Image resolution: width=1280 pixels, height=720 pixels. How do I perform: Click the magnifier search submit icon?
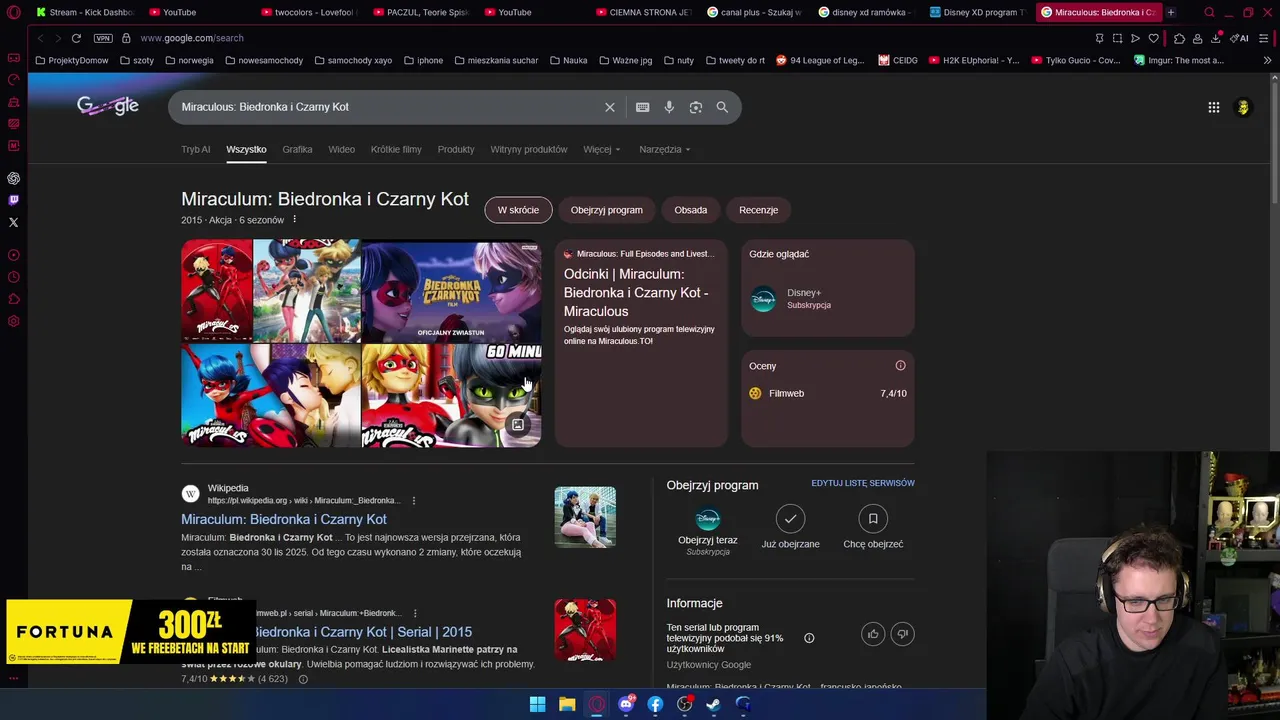pyautogui.click(x=722, y=107)
